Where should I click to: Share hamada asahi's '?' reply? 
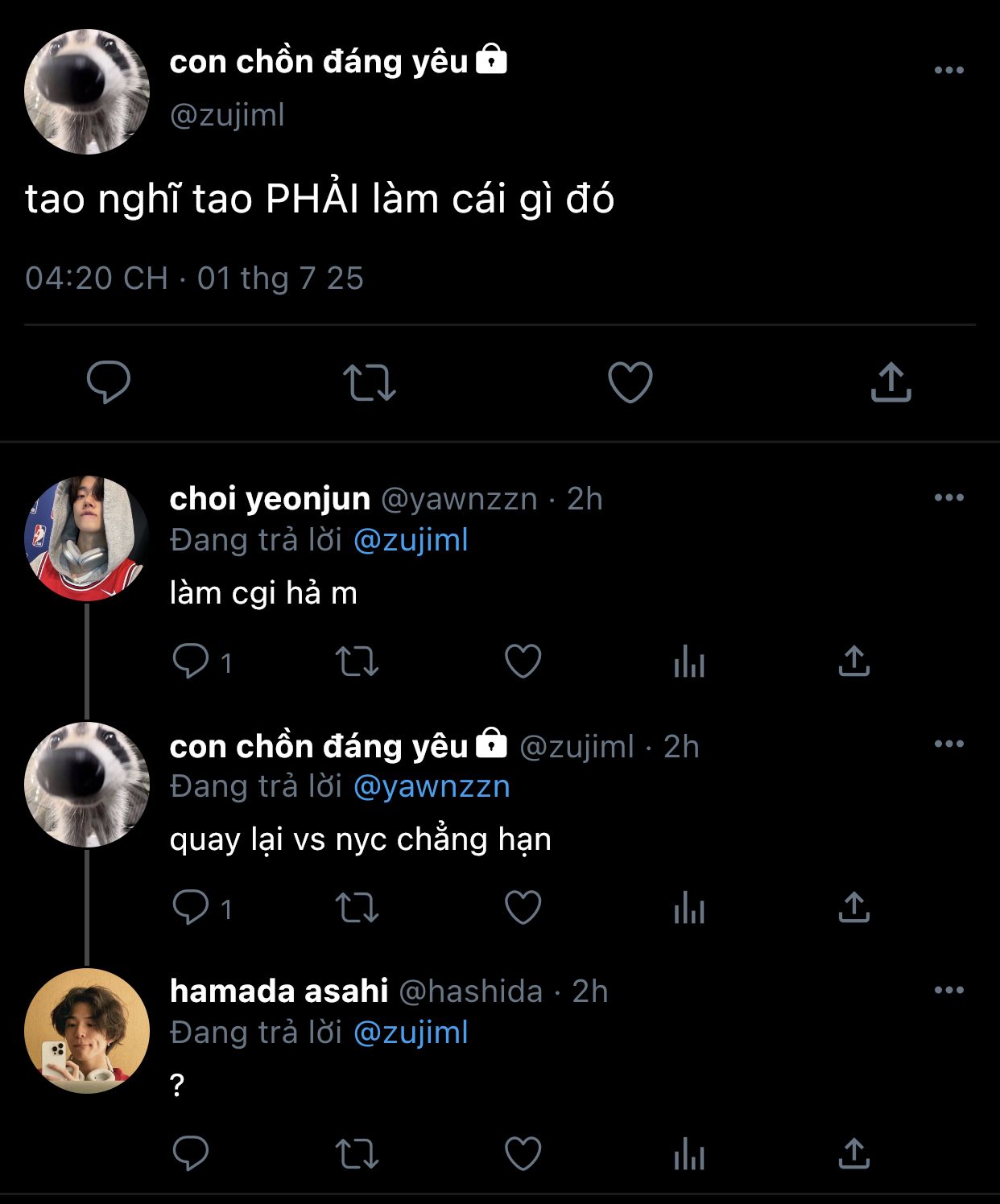coord(854,1154)
